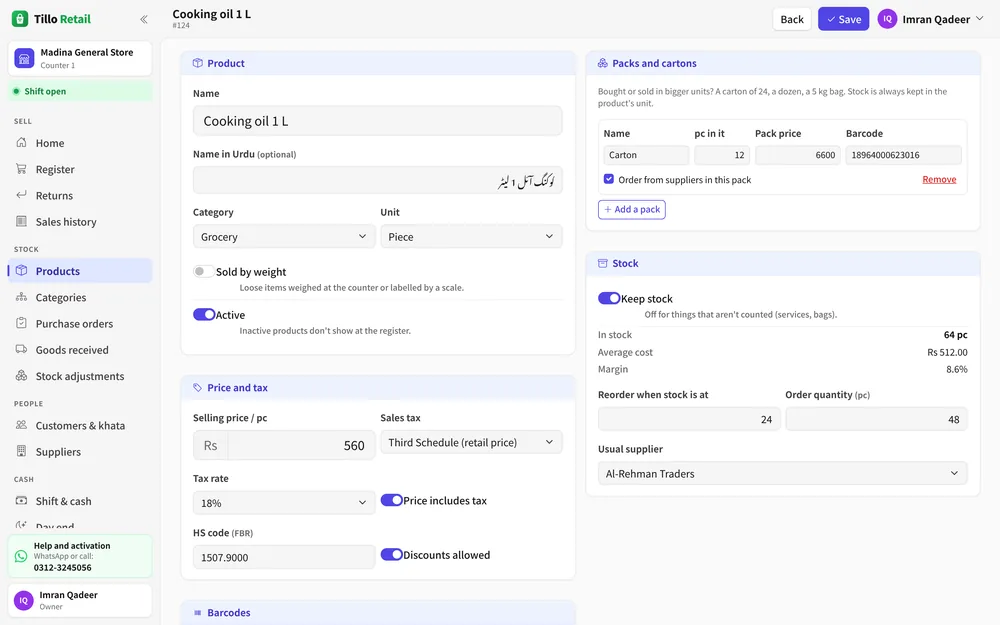1000x625 pixels.
Task: Open Customers & khata menu item
Action: 80,425
